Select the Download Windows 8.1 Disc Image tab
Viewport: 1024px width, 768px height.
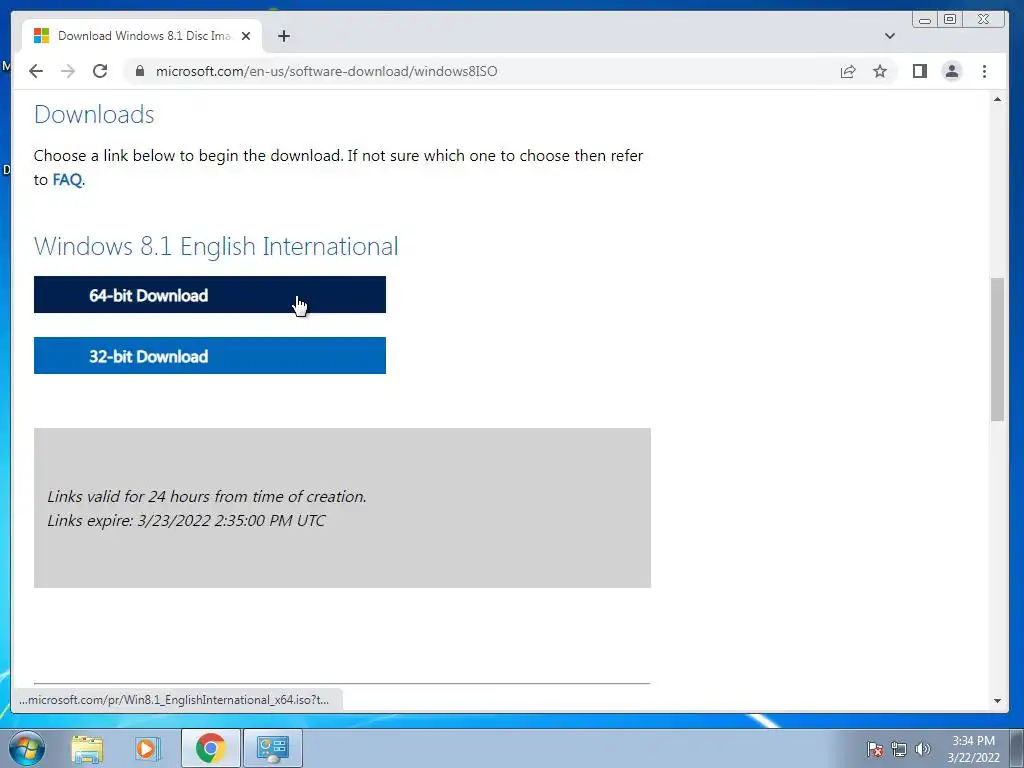pos(142,36)
